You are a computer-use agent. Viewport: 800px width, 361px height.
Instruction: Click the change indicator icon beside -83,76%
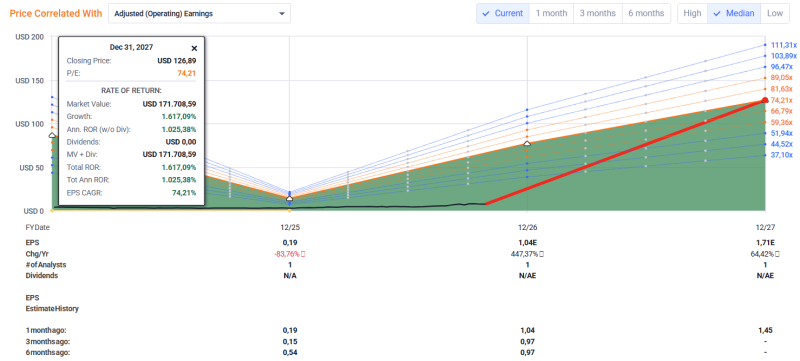point(304,253)
